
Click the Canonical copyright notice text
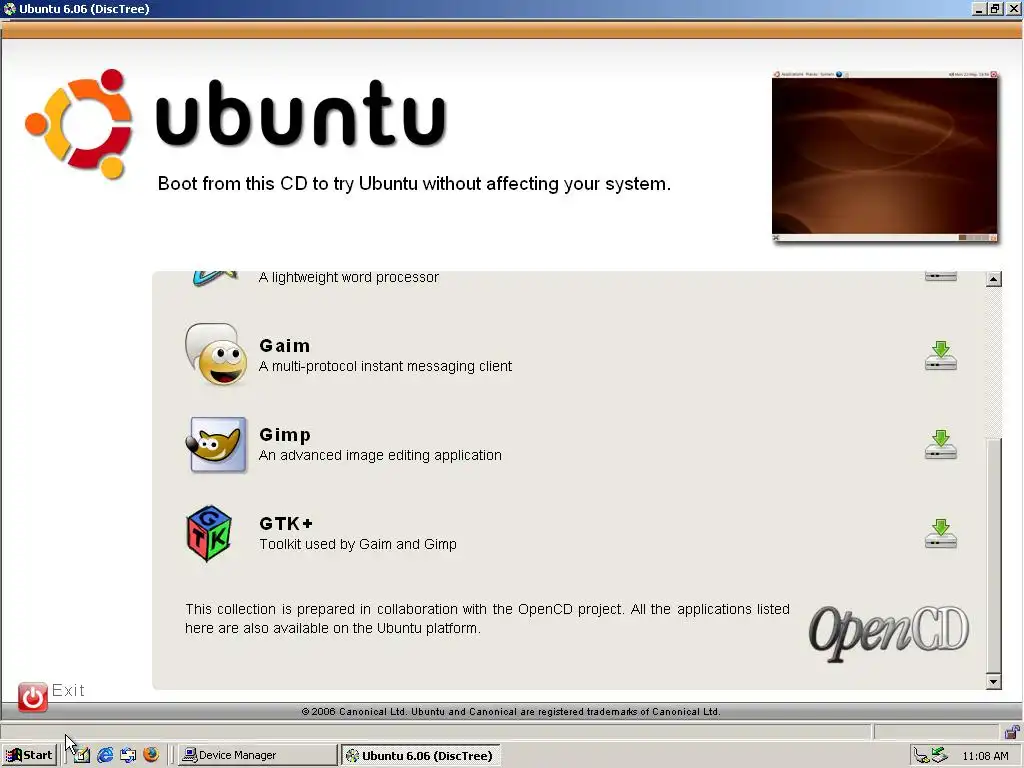(x=511, y=712)
